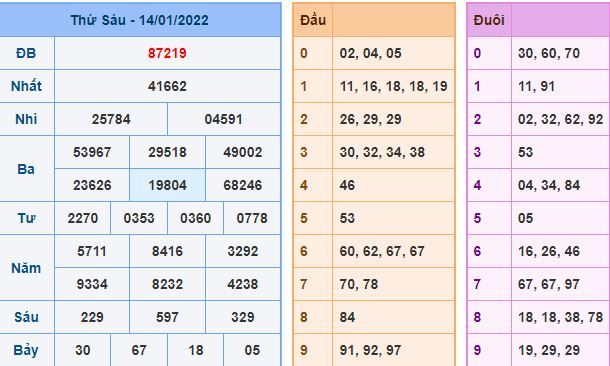Select seventh prize number 05 in Bảy row
The image size is (610, 366).
click(252, 351)
